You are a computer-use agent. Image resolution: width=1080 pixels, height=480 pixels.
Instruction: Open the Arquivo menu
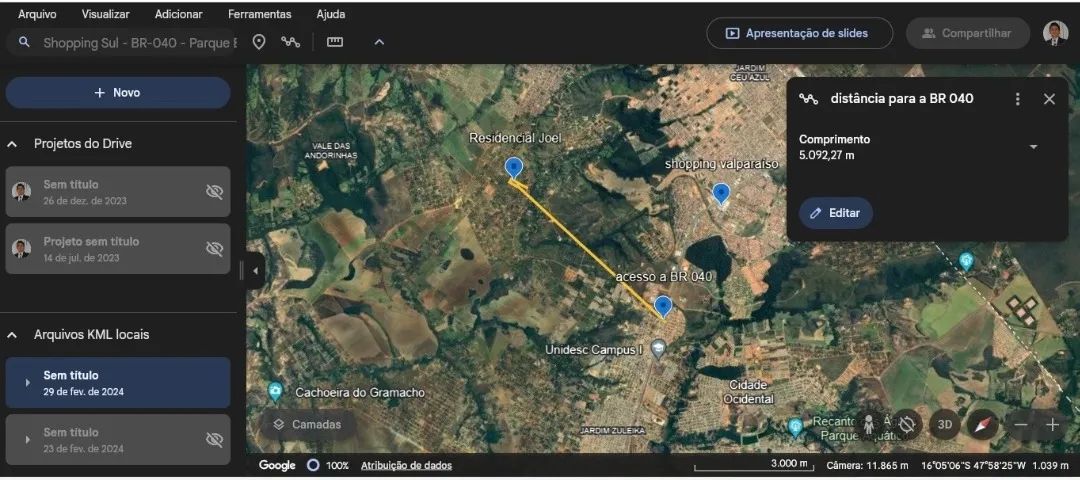pyautogui.click(x=37, y=14)
